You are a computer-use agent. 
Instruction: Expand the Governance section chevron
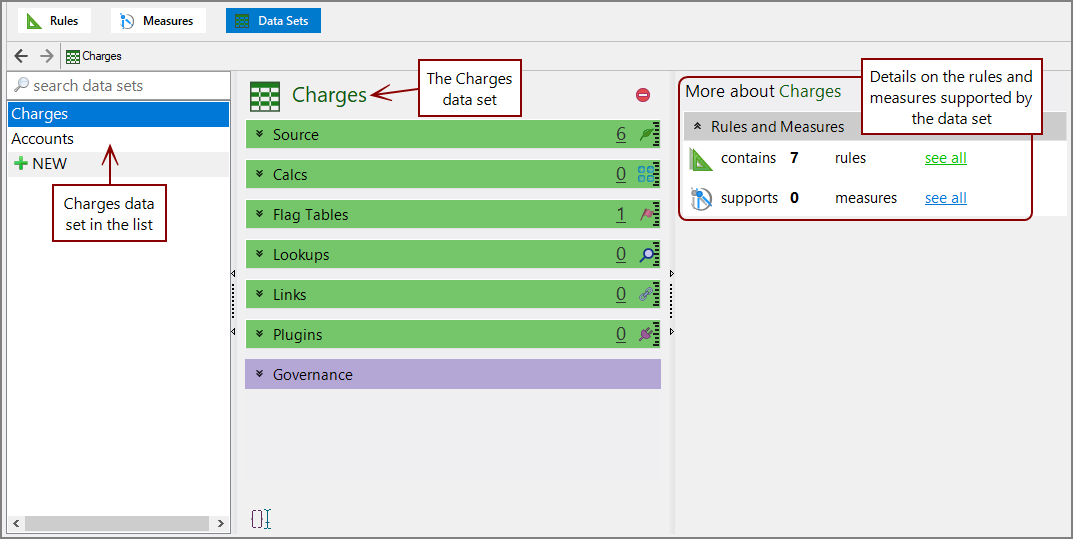[259, 375]
